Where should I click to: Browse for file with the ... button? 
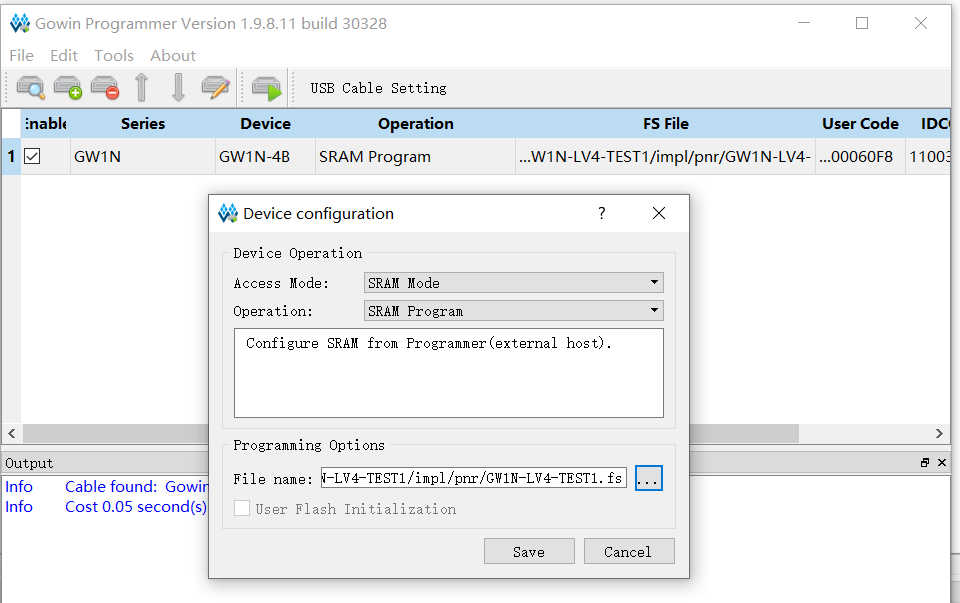click(648, 478)
